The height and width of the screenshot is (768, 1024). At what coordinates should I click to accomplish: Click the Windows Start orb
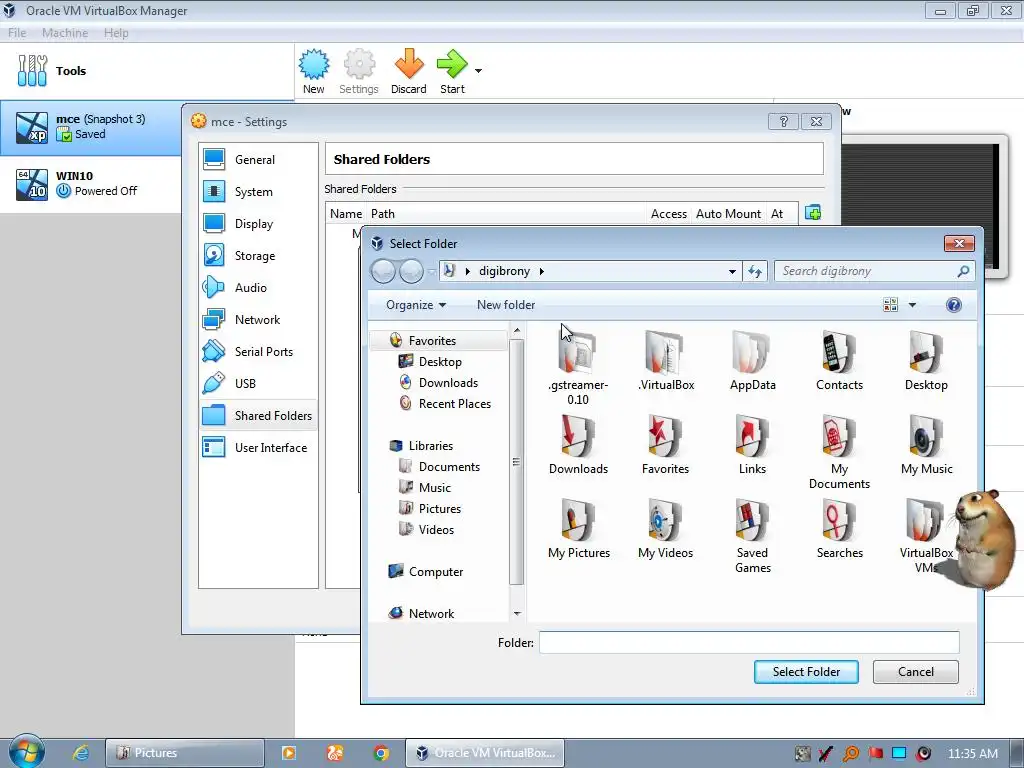tap(27, 751)
